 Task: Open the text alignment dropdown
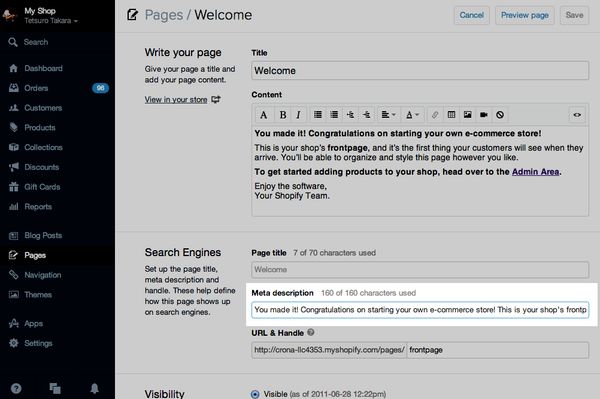point(388,115)
